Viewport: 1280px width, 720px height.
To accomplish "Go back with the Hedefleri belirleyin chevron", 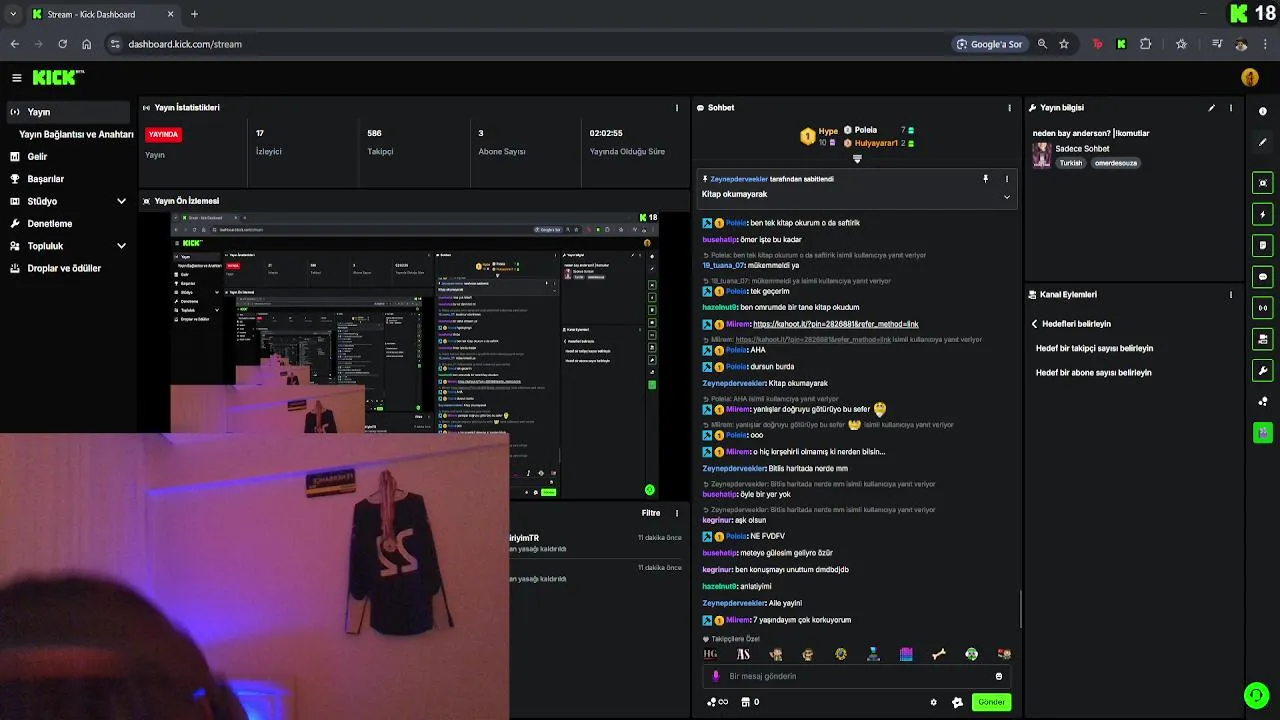I will (x=1035, y=324).
